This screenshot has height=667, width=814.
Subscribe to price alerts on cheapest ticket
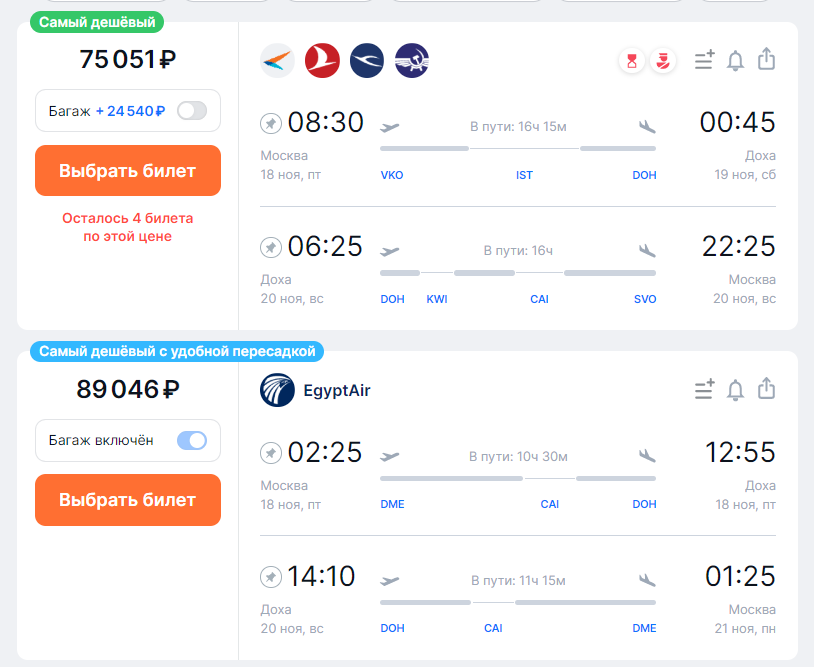pyautogui.click(x=735, y=60)
